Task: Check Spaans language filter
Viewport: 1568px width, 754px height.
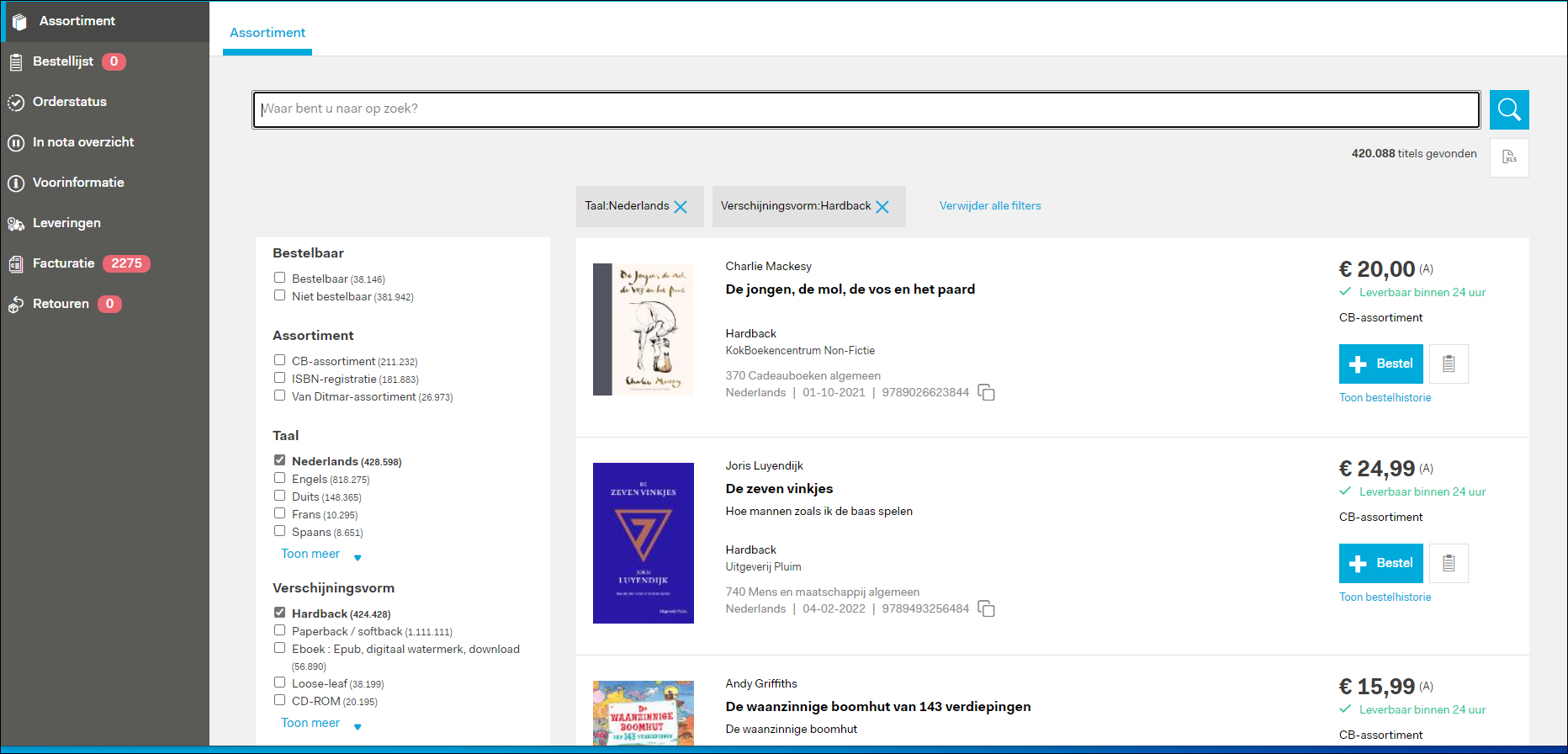Action: [x=279, y=531]
